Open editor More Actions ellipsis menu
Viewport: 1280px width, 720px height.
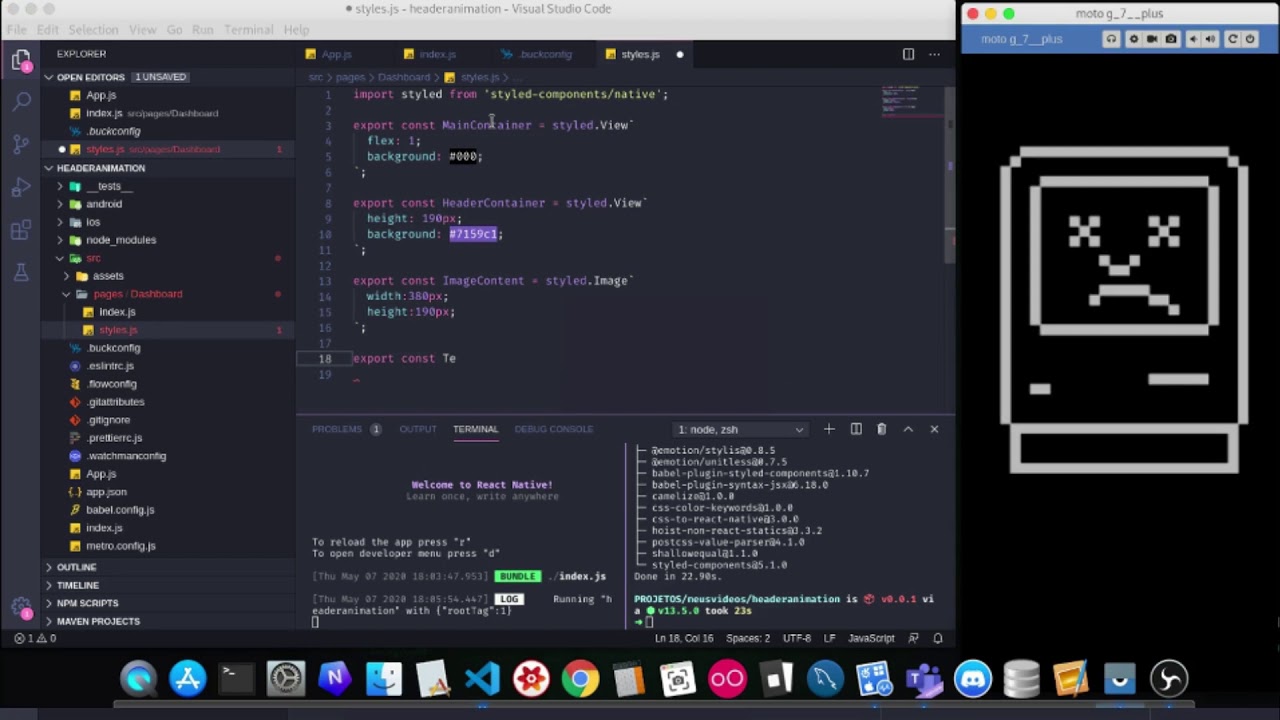[x=934, y=54]
